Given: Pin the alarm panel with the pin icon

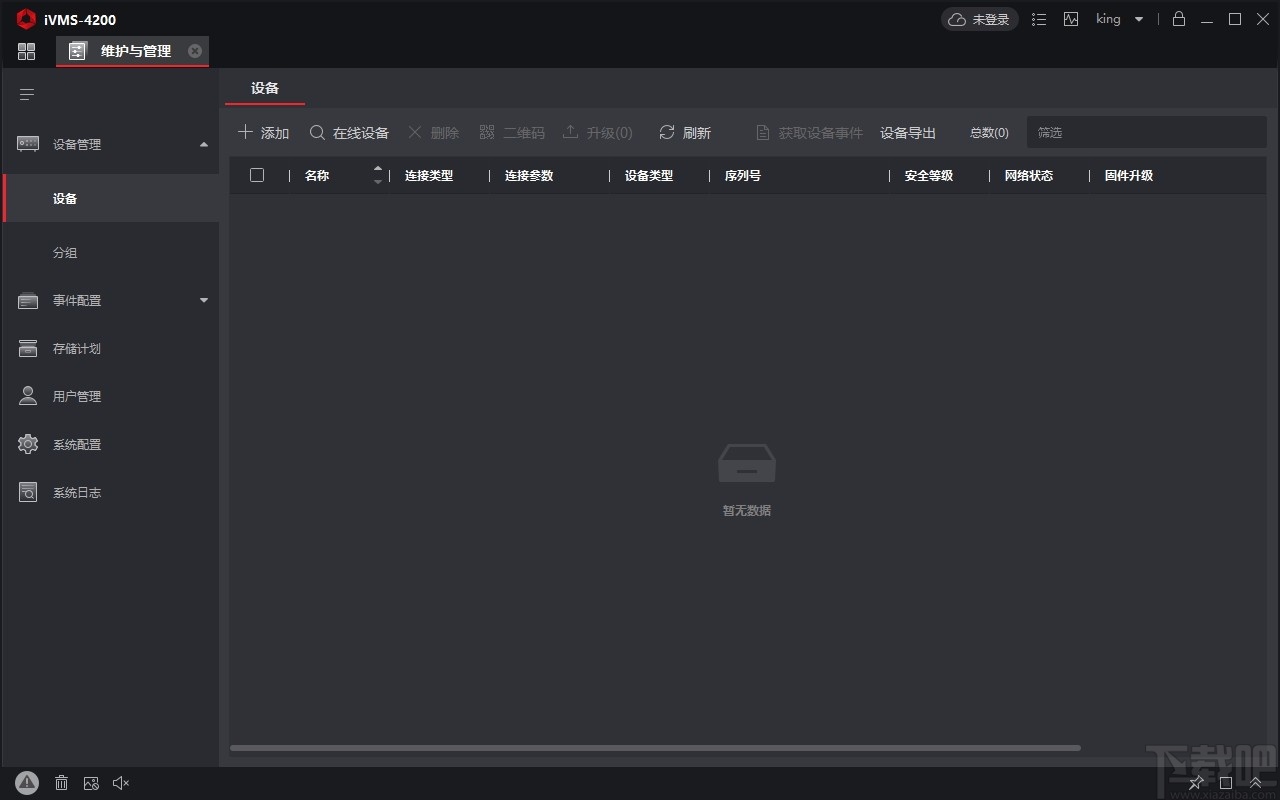Looking at the screenshot, I should [x=1196, y=783].
